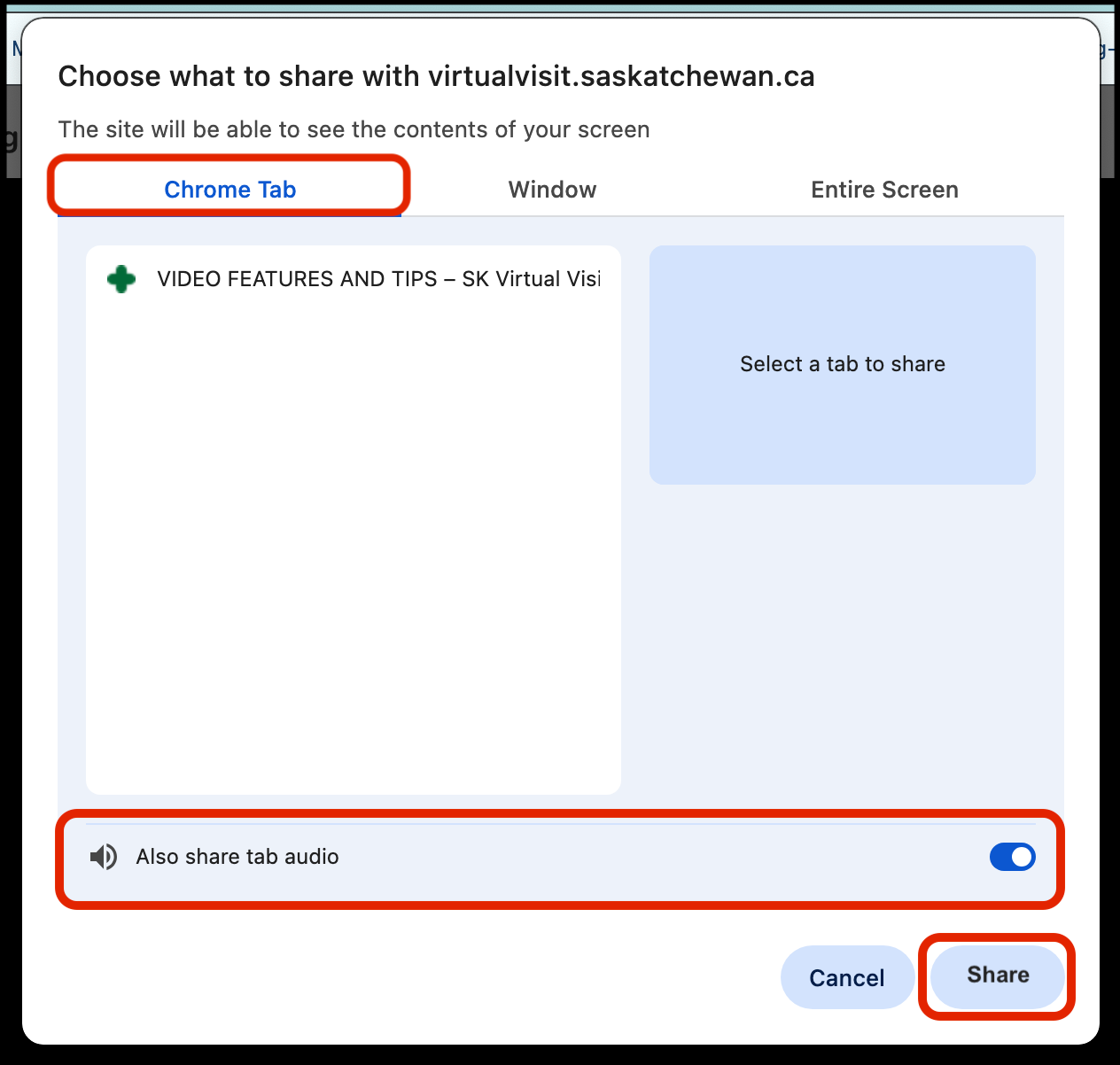
Task: Click the green cross SK Virtual Visit favicon
Action: tap(121, 279)
